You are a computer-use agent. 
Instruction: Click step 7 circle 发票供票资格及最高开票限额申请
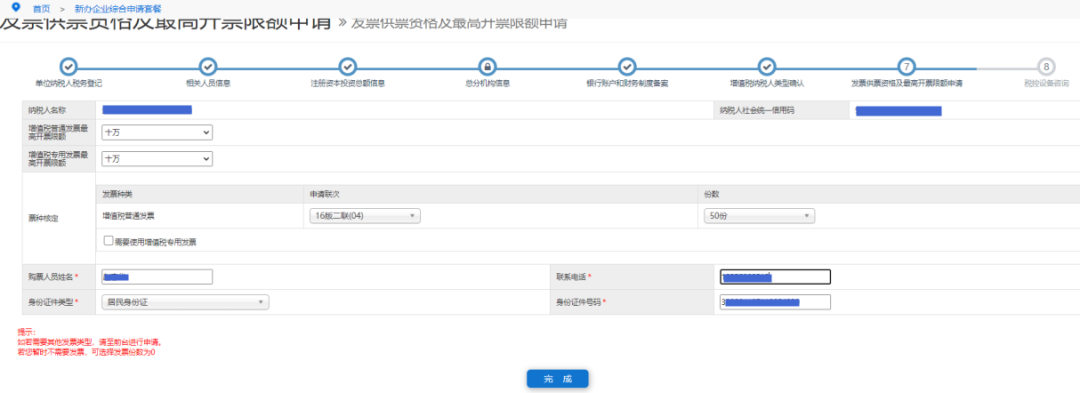click(906, 67)
